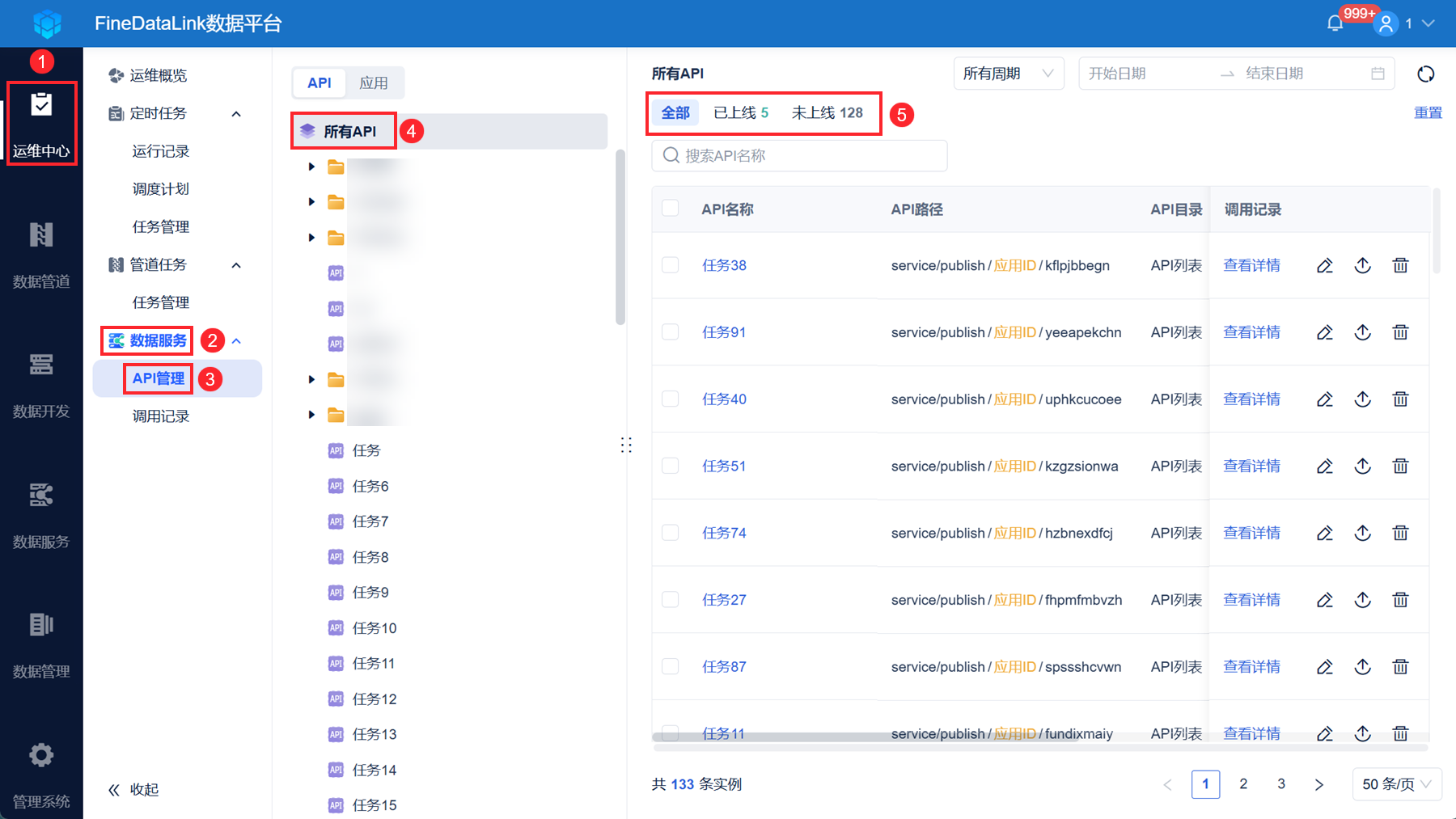
Task: Check the checkbox for 任务27
Action: [671, 599]
